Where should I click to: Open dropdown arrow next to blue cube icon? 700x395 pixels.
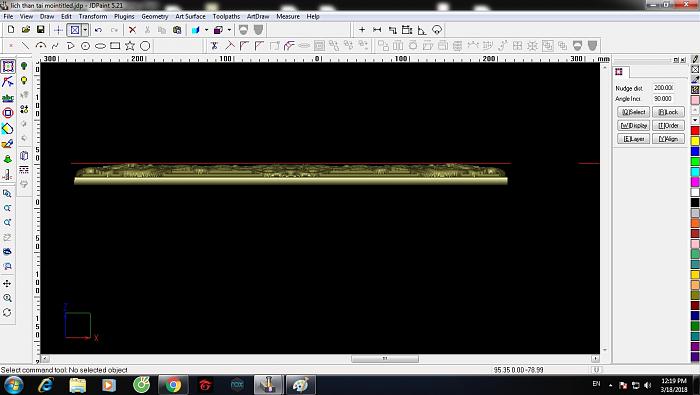[x=206, y=30]
